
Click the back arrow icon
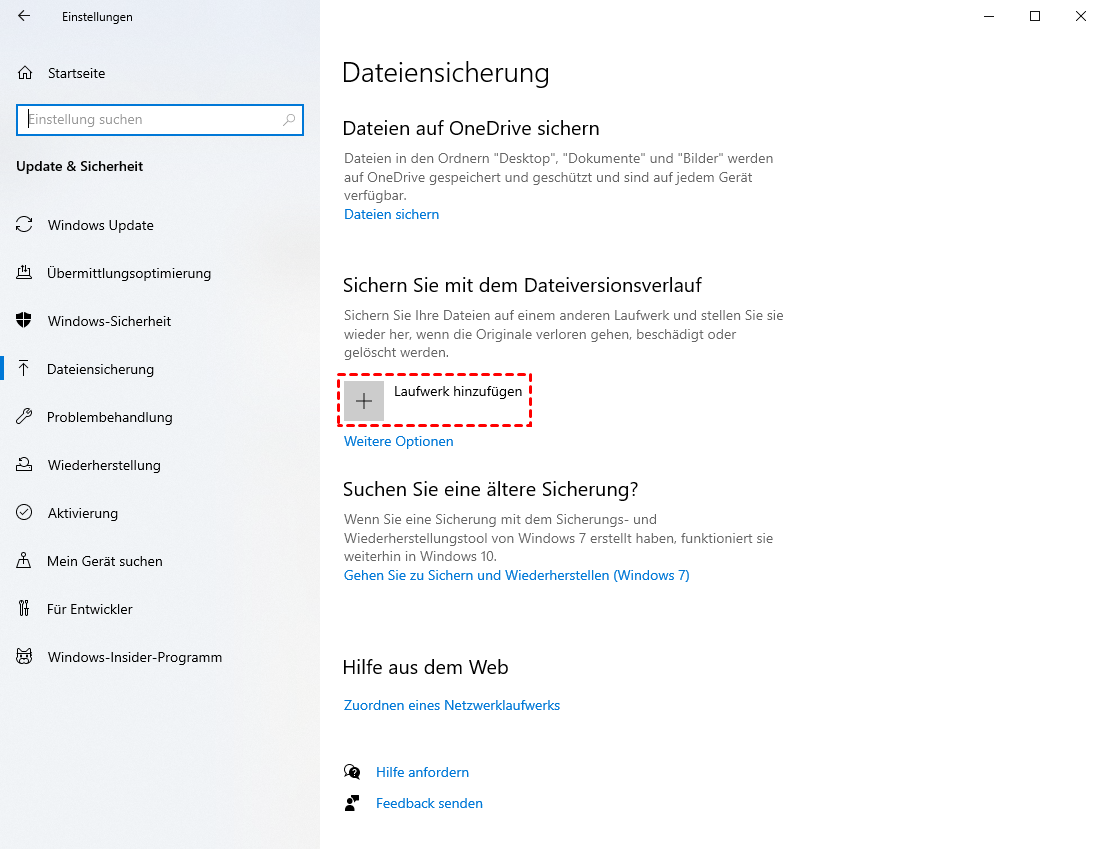click(x=24, y=17)
